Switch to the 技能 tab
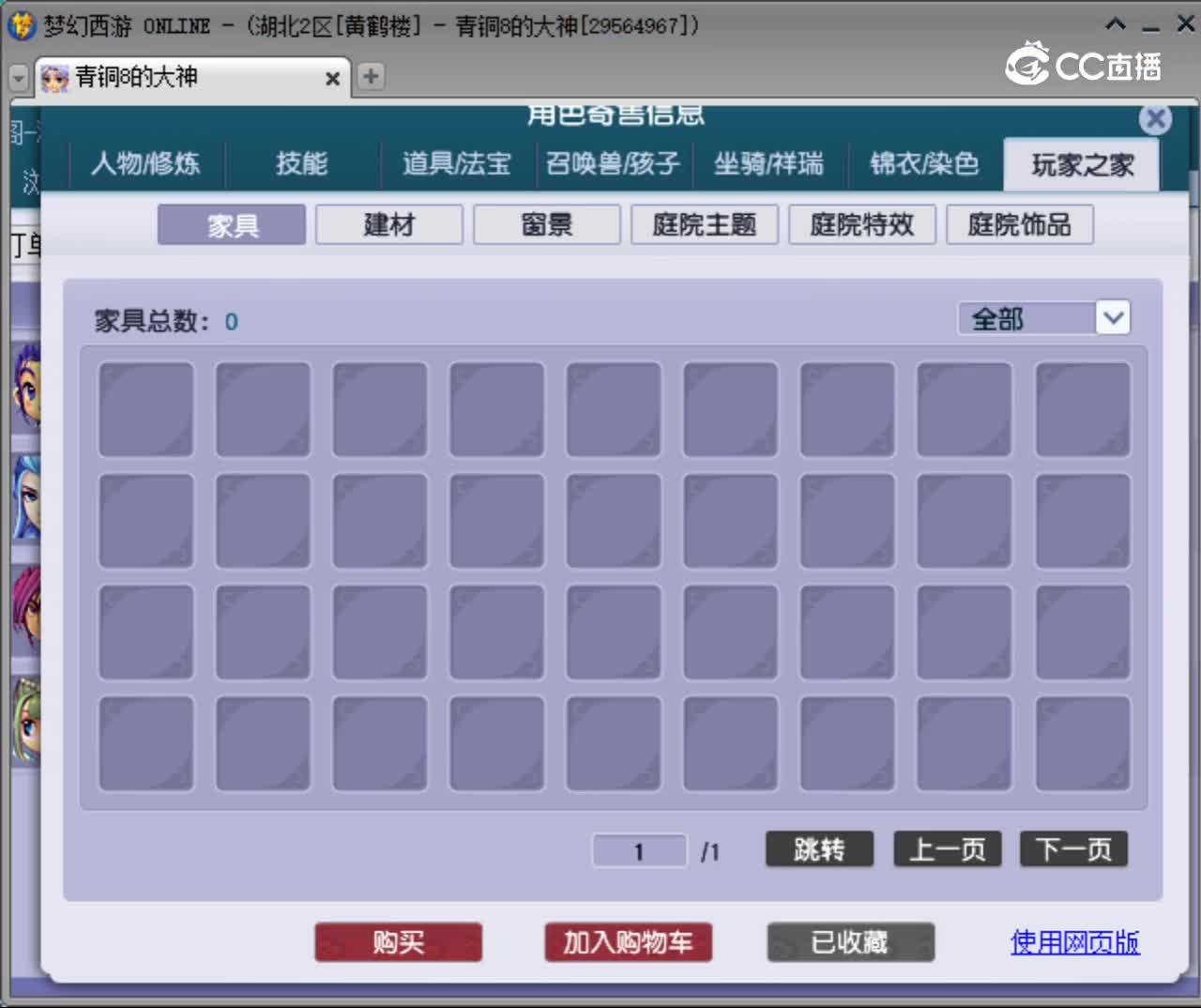This screenshot has height=1008, width=1201. [302, 164]
